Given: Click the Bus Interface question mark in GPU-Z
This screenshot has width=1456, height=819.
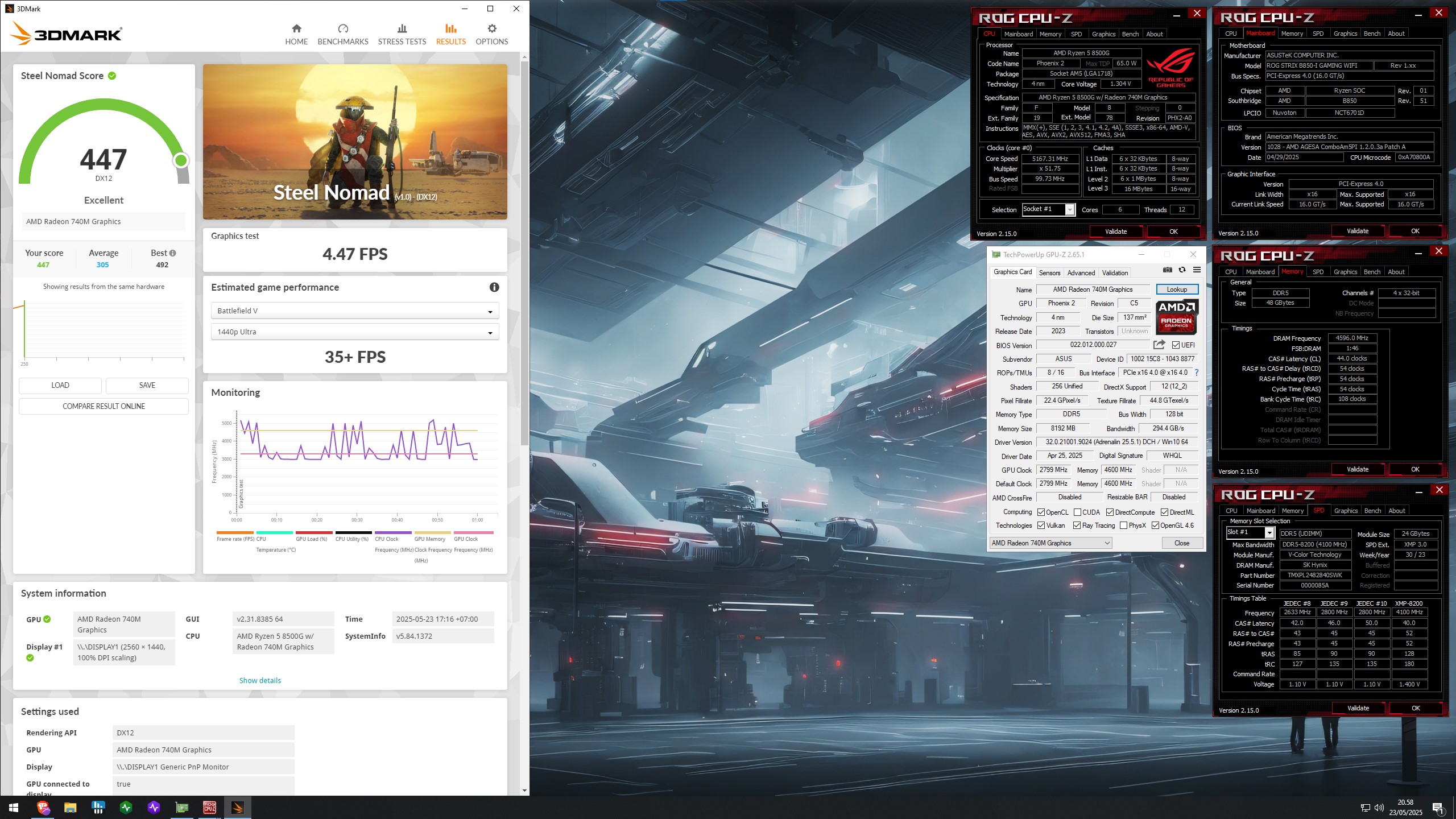Looking at the screenshot, I should tap(1197, 373).
